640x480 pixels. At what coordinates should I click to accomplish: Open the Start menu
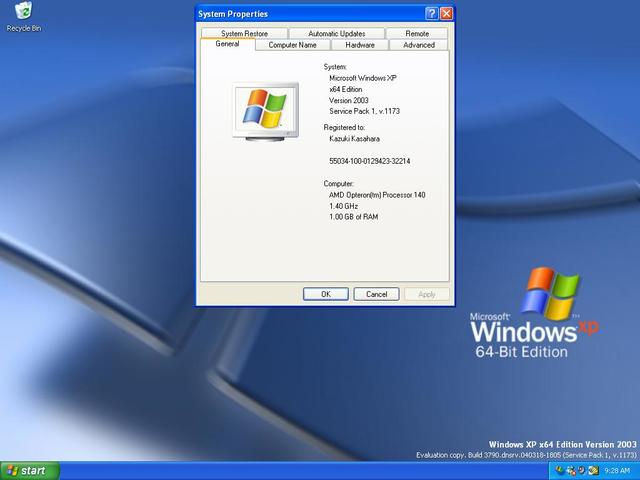pyautogui.click(x=30, y=471)
